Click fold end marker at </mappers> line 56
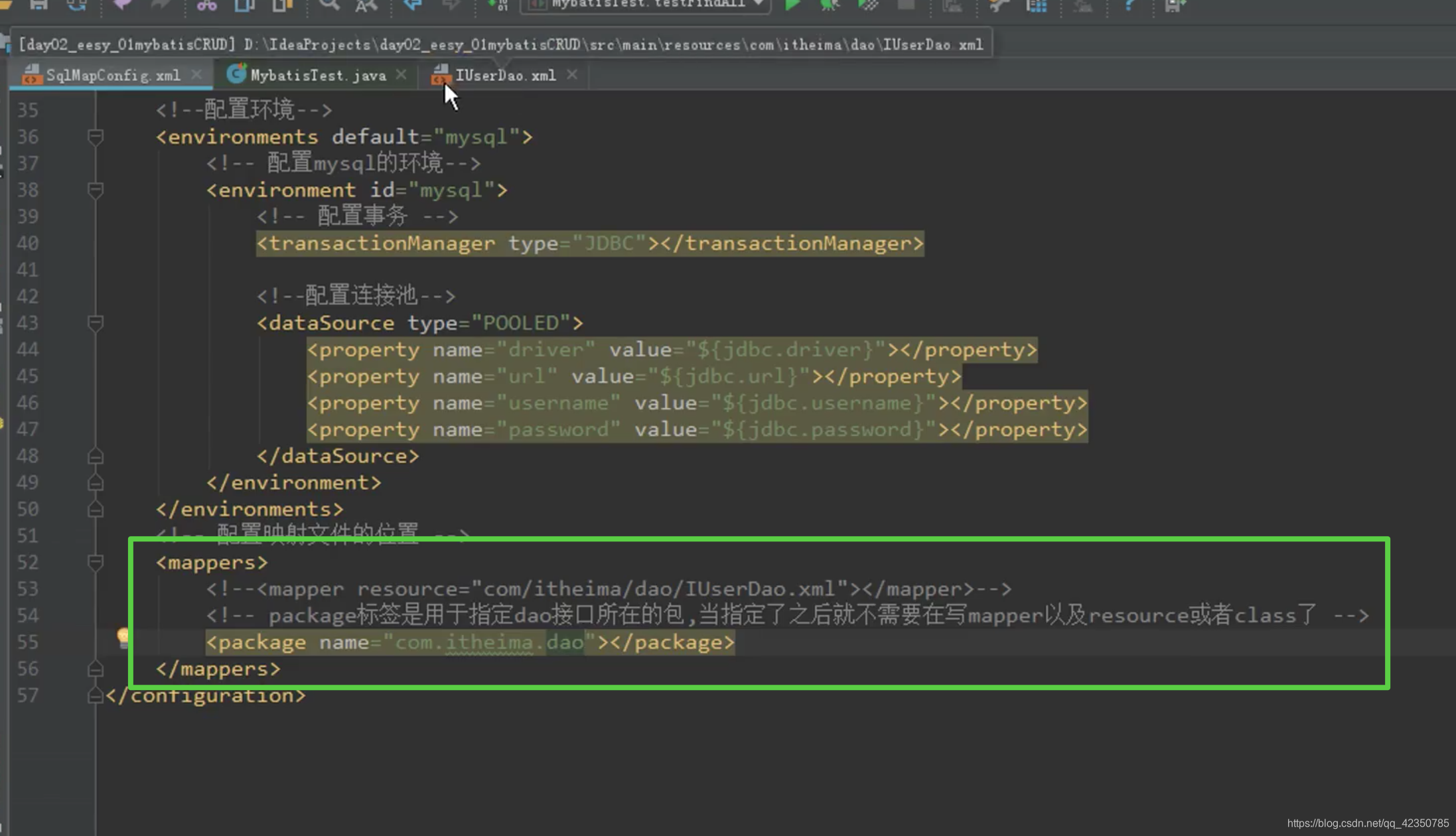 pyautogui.click(x=95, y=668)
